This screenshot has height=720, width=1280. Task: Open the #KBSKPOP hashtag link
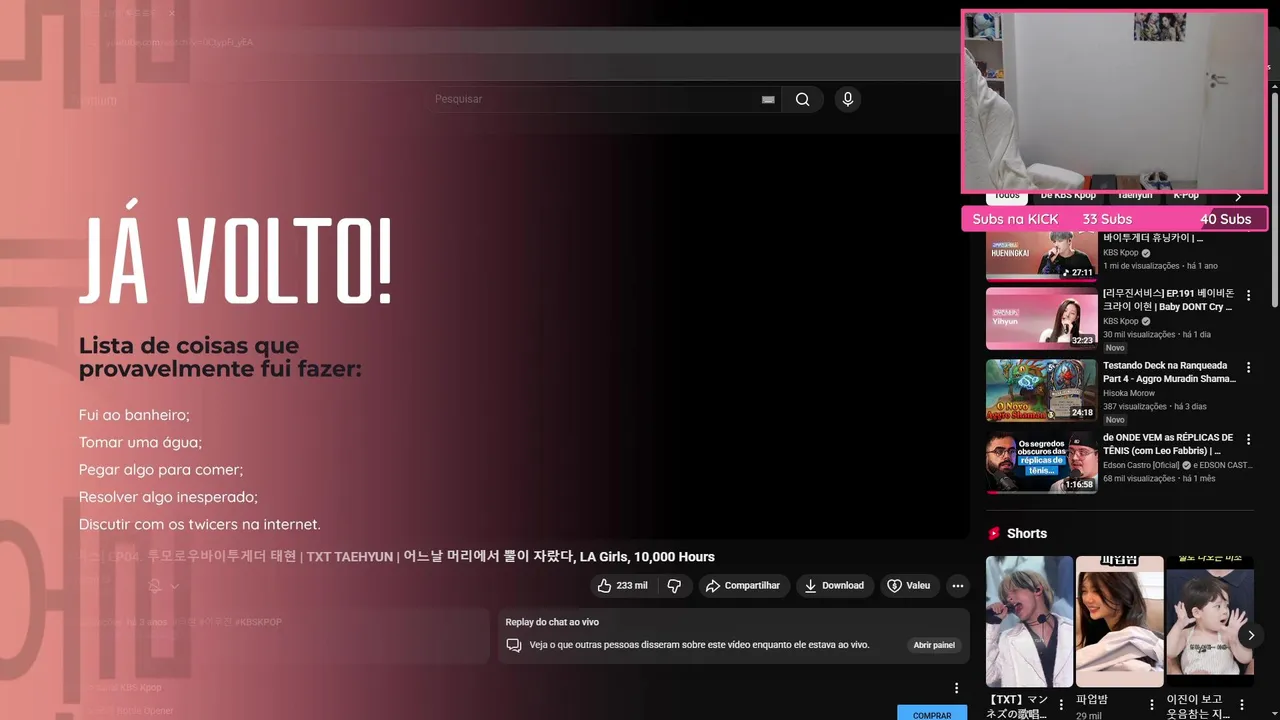pos(258,622)
